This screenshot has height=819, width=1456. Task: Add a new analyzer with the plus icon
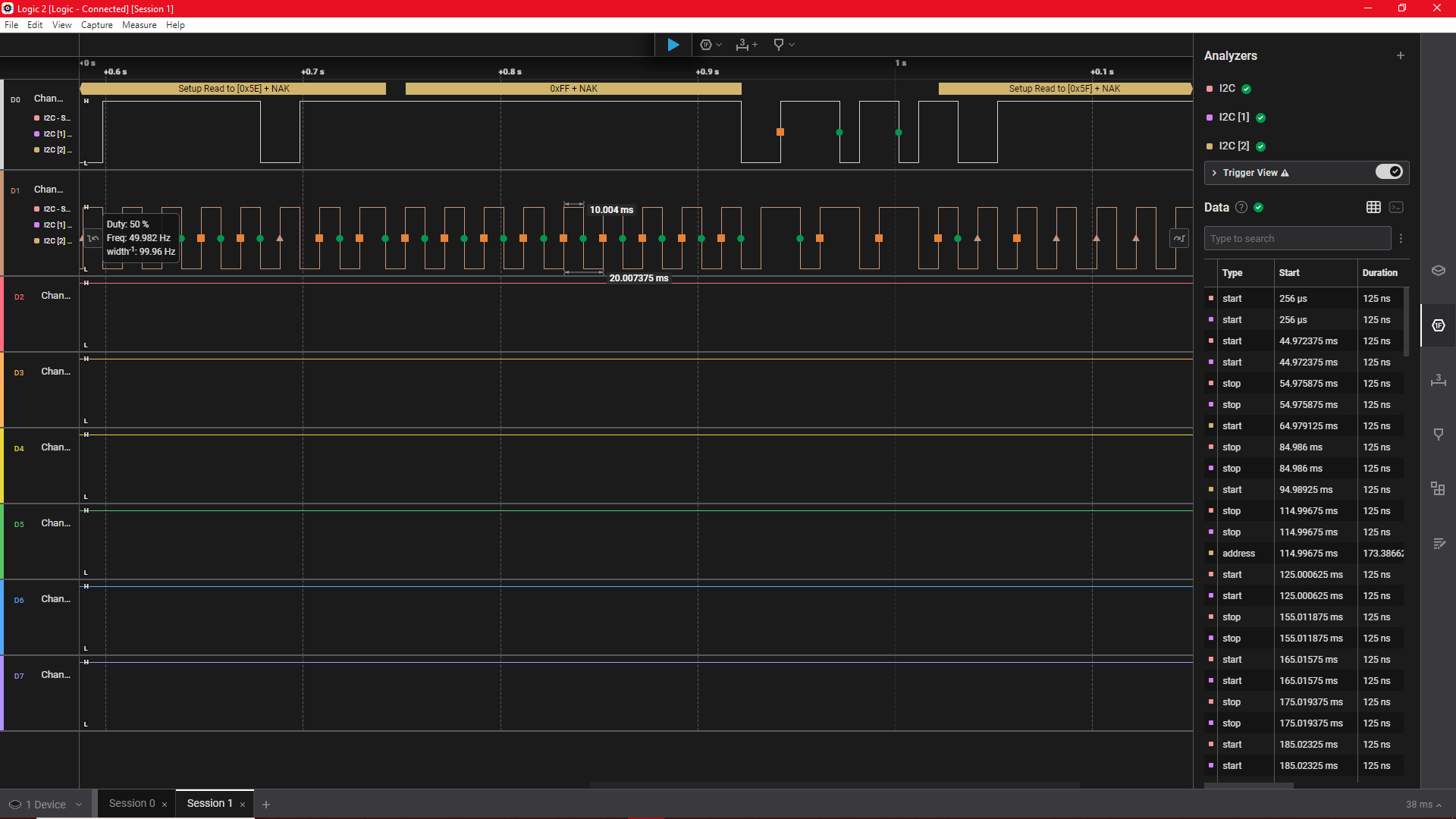[1400, 55]
